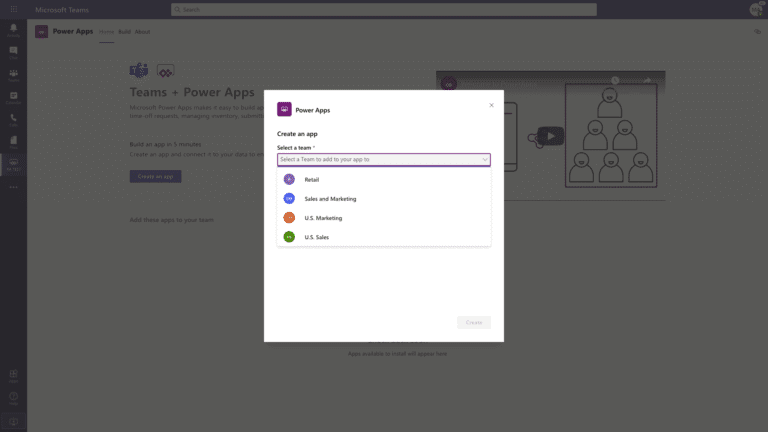Choose U.S. Sales from the list

(x=384, y=237)
